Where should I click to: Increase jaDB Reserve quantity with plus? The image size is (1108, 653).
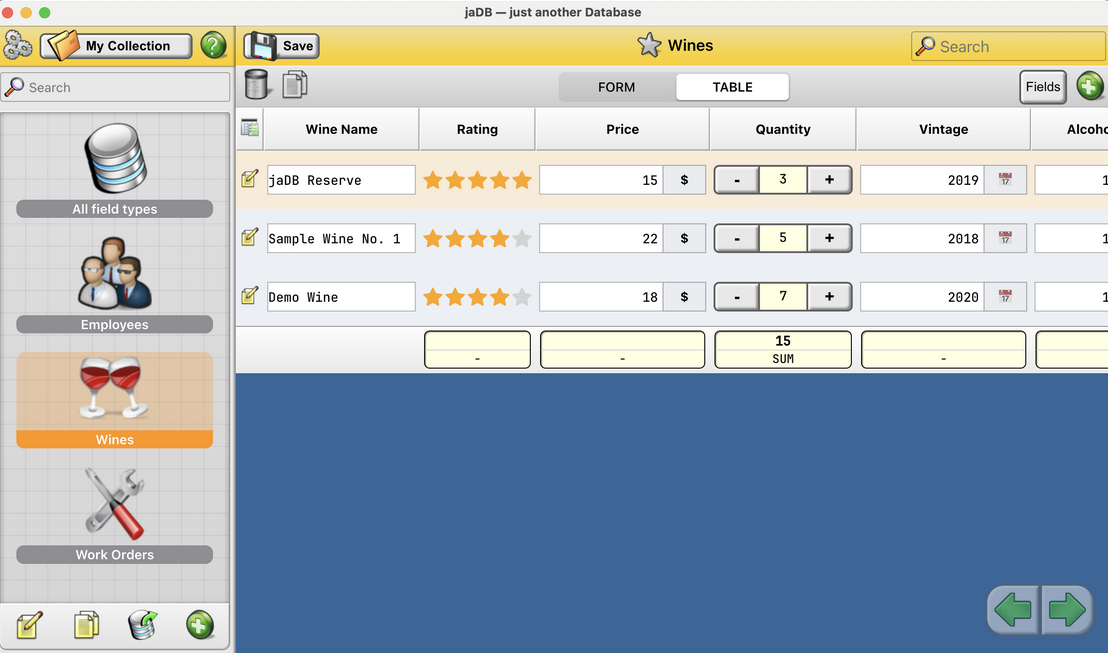(829, 180)
